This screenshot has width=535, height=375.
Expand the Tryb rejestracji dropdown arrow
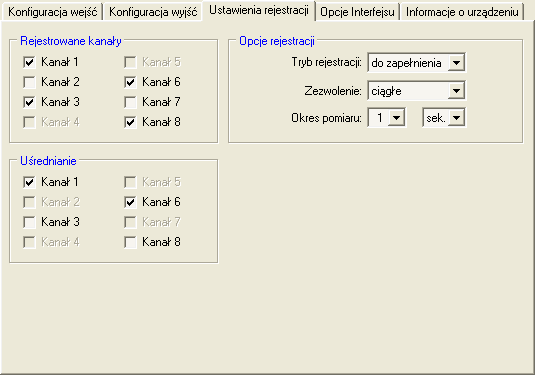coord(456,63)
